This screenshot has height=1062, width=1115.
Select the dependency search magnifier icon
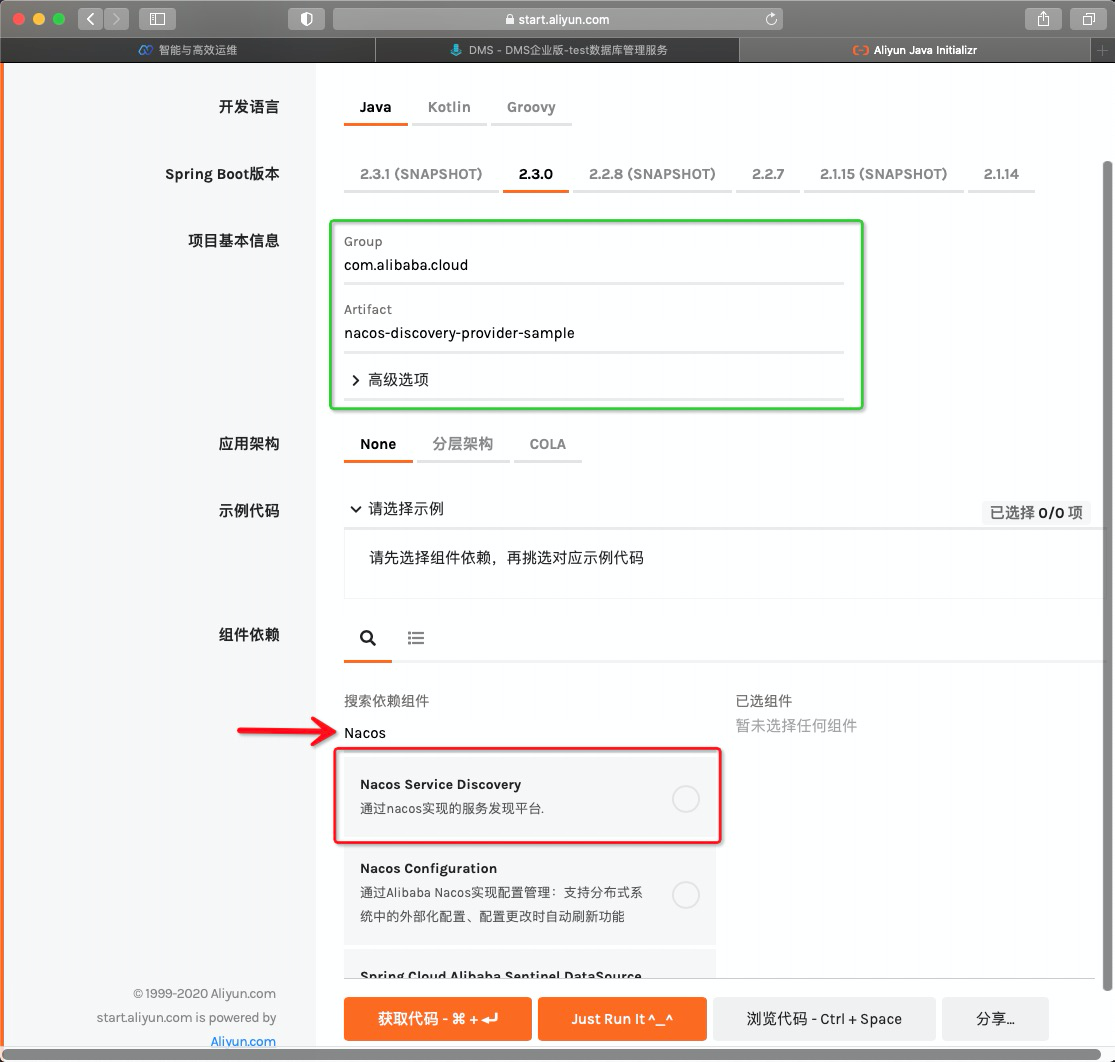(x=368, y=638)
